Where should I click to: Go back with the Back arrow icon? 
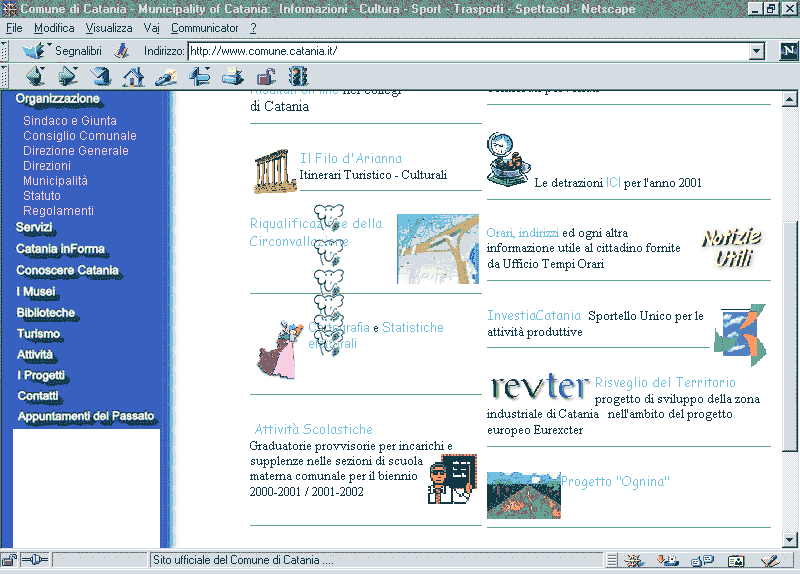pos(36,77)
